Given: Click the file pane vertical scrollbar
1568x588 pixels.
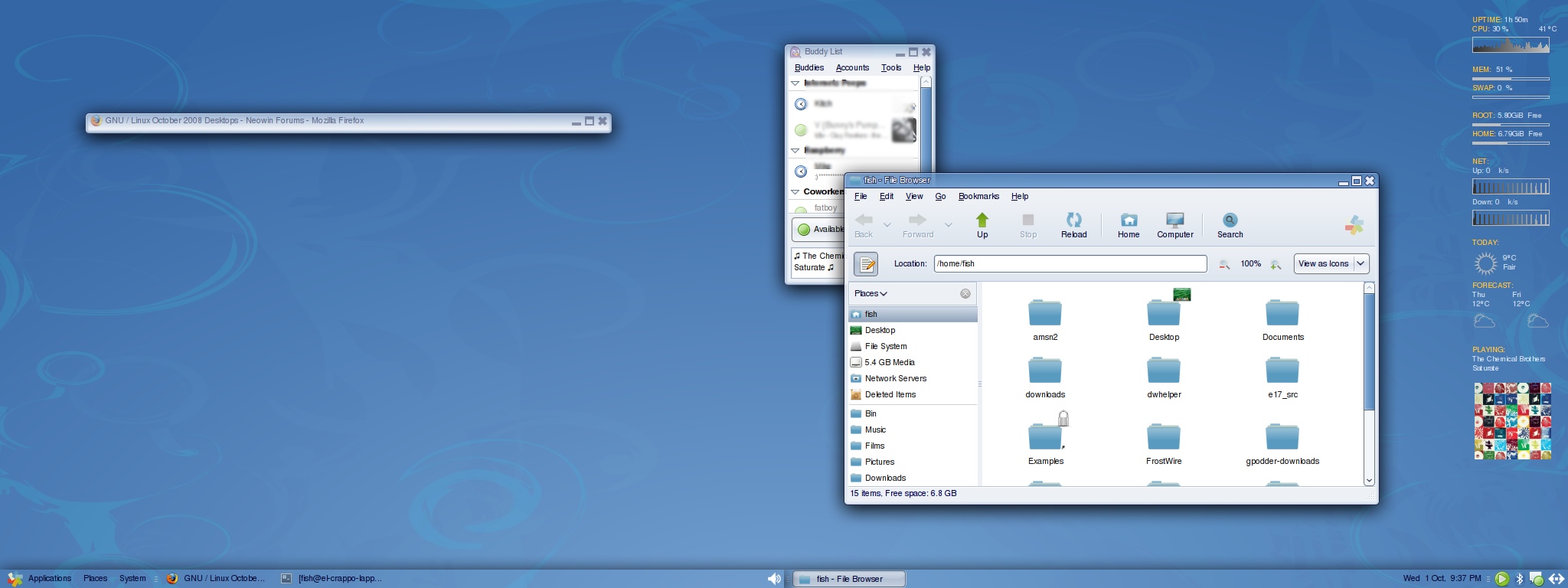Looking at the screenshot, I should (x=1369, y=352).
